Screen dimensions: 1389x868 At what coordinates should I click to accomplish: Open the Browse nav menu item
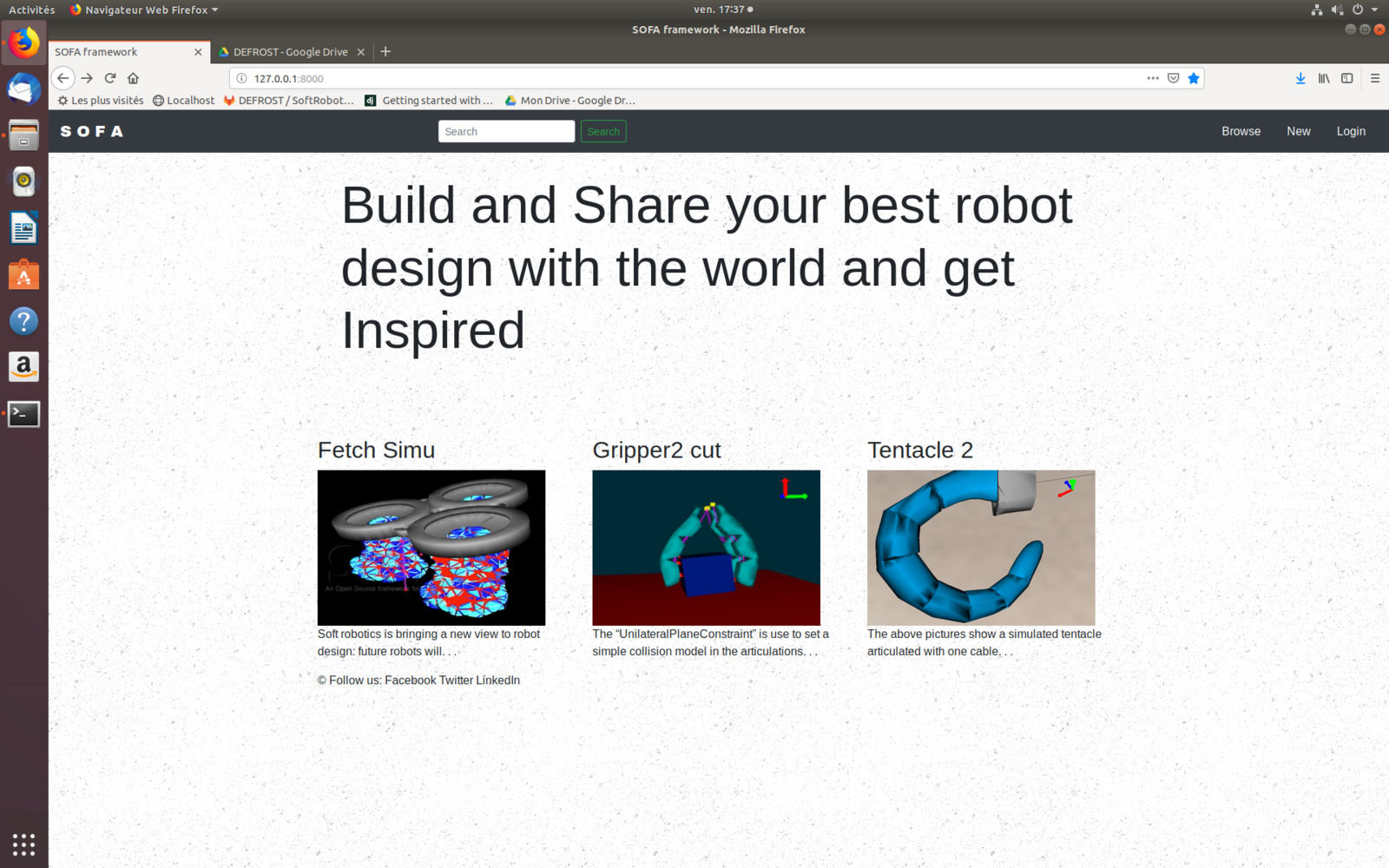pos(1241,131)
